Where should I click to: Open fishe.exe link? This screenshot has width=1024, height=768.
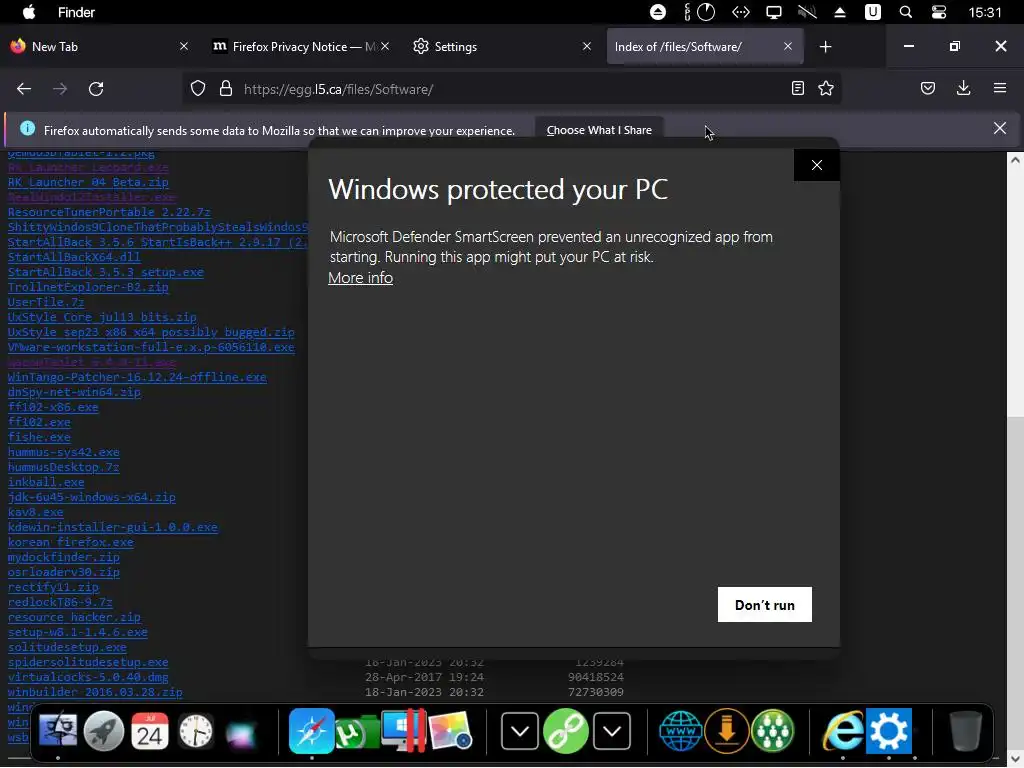39,438
